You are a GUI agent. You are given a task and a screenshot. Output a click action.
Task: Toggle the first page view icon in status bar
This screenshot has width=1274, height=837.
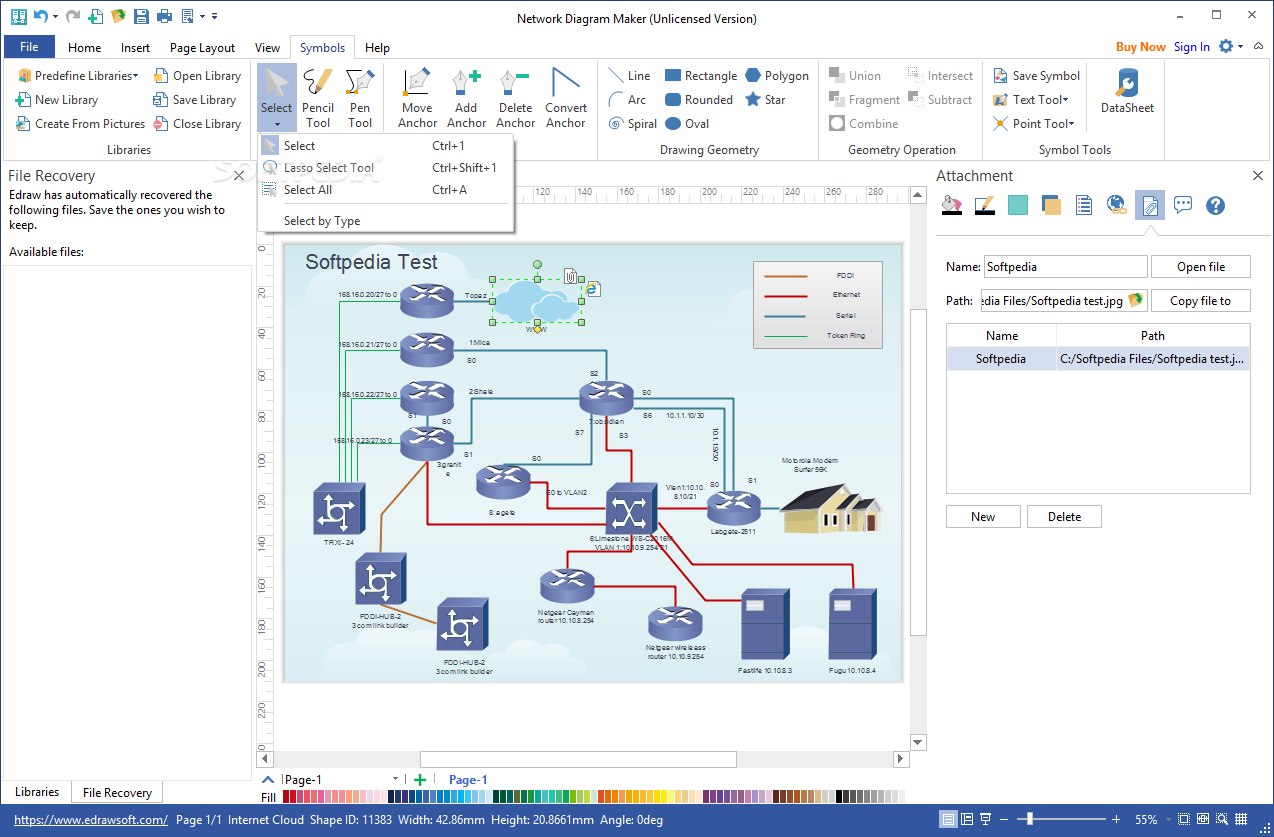pyautogui.click(x=948, y=820)
